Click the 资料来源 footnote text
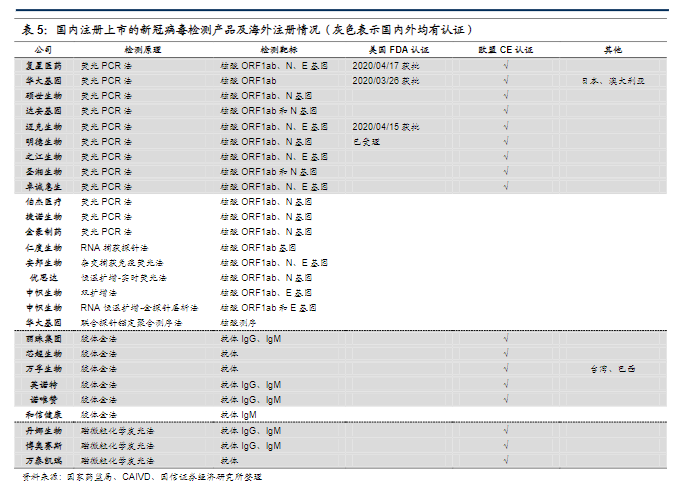This screenshot has width=684, height=487. (x=140, y=477)
